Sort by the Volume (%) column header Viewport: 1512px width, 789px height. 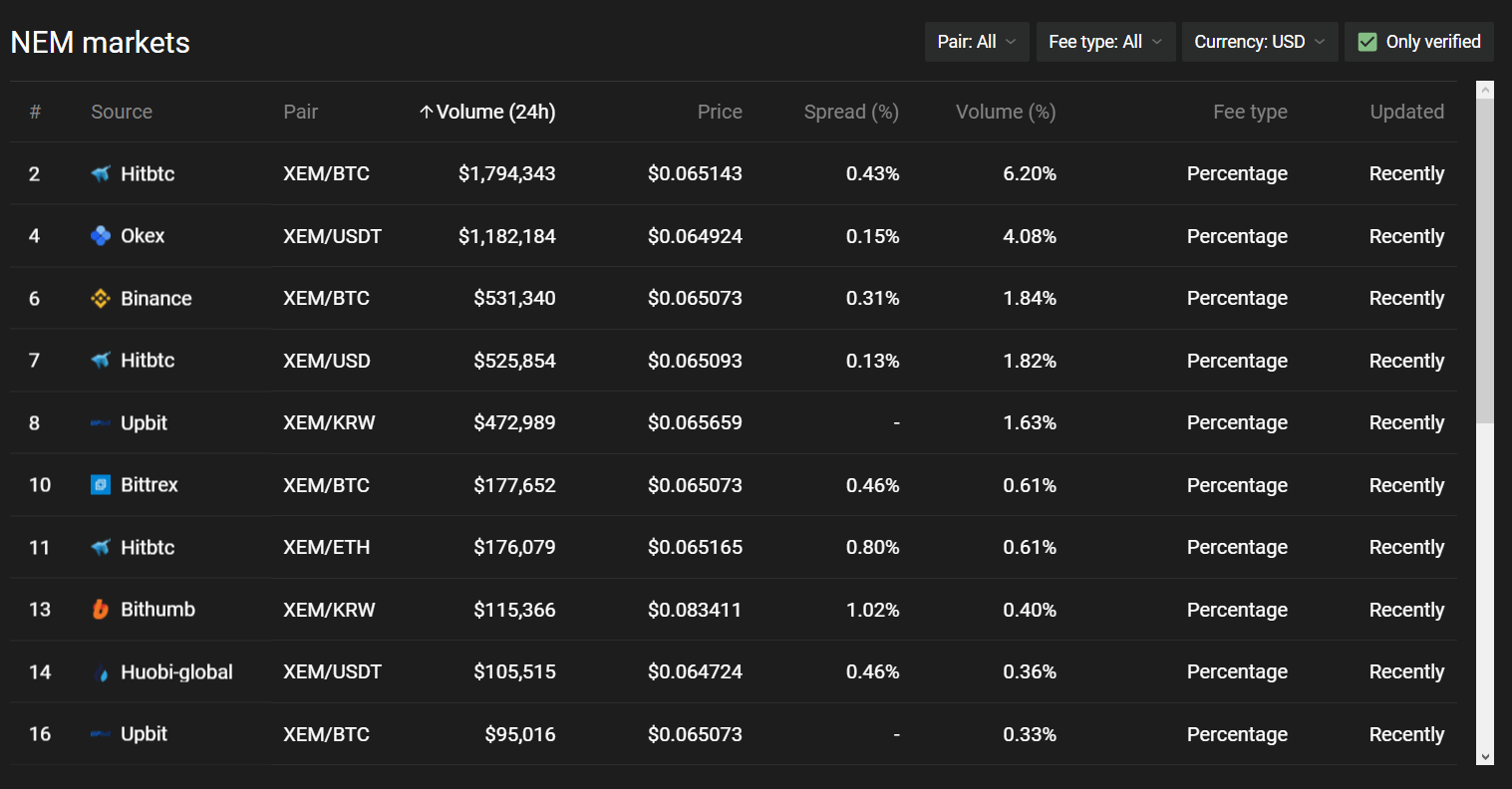1006,112
